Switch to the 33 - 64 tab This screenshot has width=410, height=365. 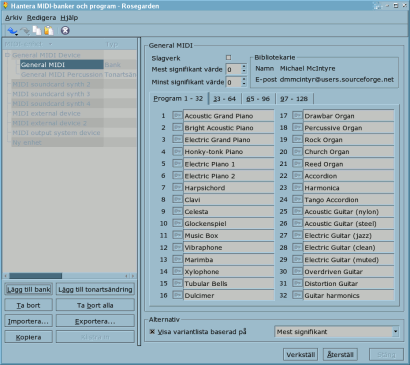pos(224,99)
